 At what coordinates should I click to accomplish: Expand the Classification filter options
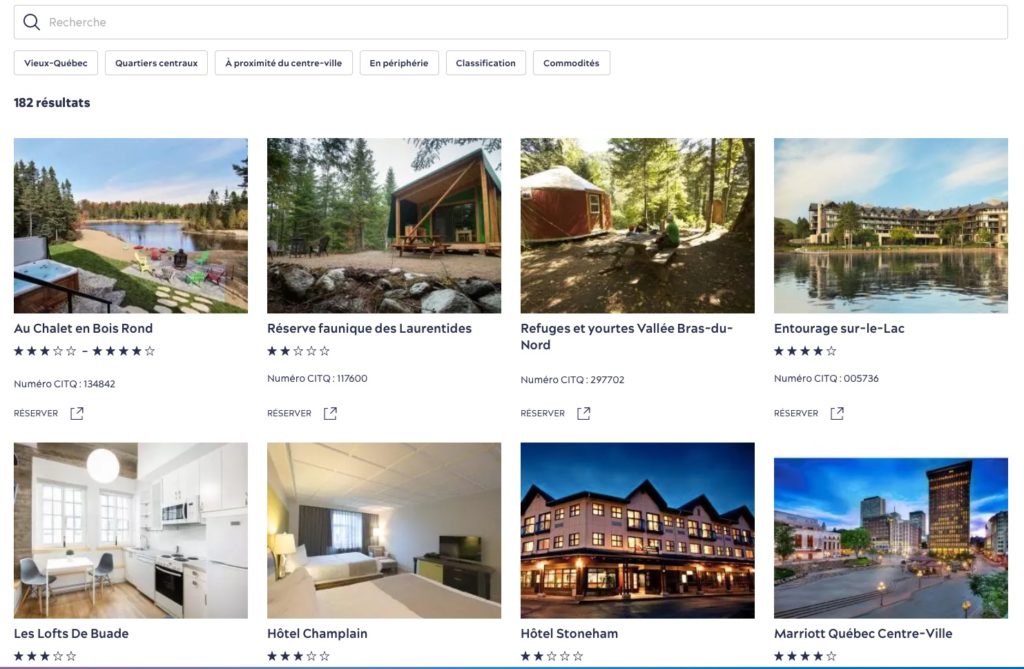click(x=486, y=63)
